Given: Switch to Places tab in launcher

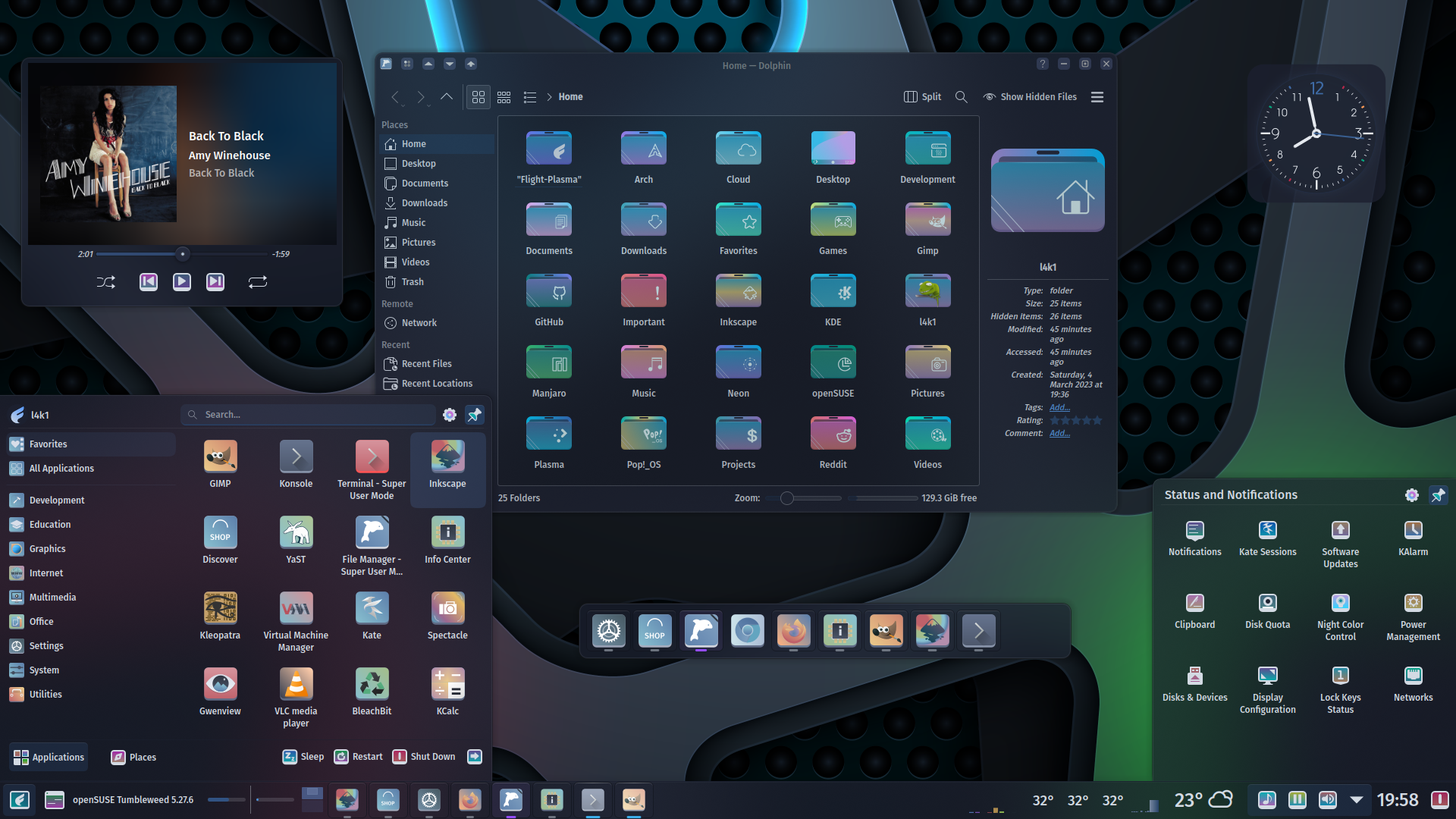Looking at the screenshot, I should coord(133,758).
